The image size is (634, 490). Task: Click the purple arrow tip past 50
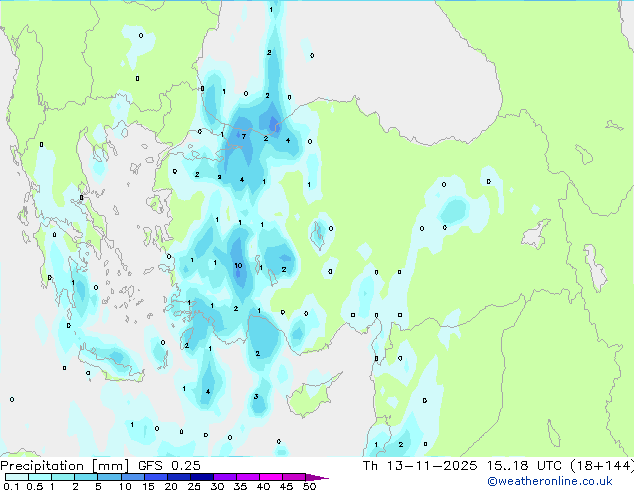317,478
